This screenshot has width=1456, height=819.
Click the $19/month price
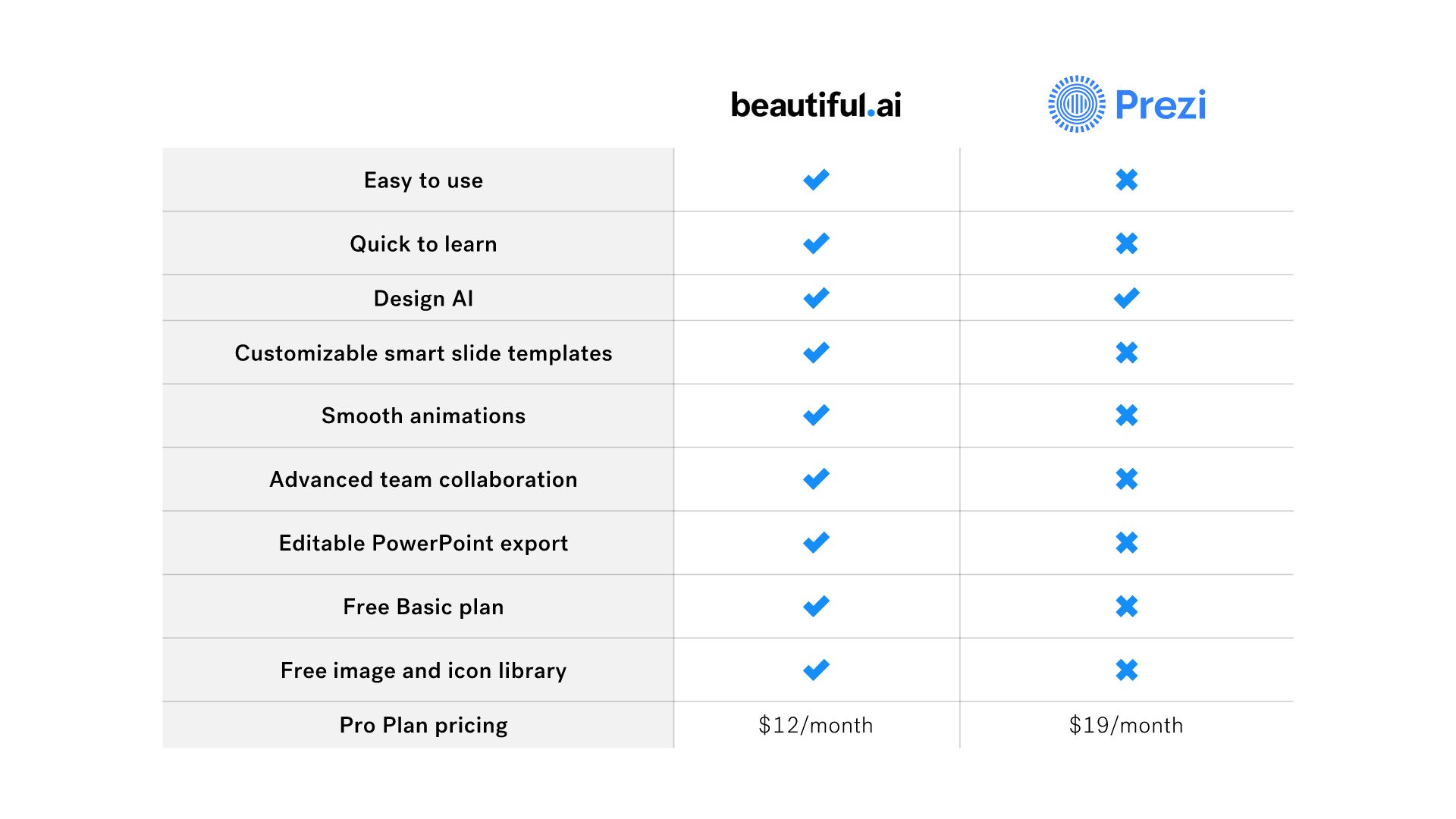(1126, 726)
